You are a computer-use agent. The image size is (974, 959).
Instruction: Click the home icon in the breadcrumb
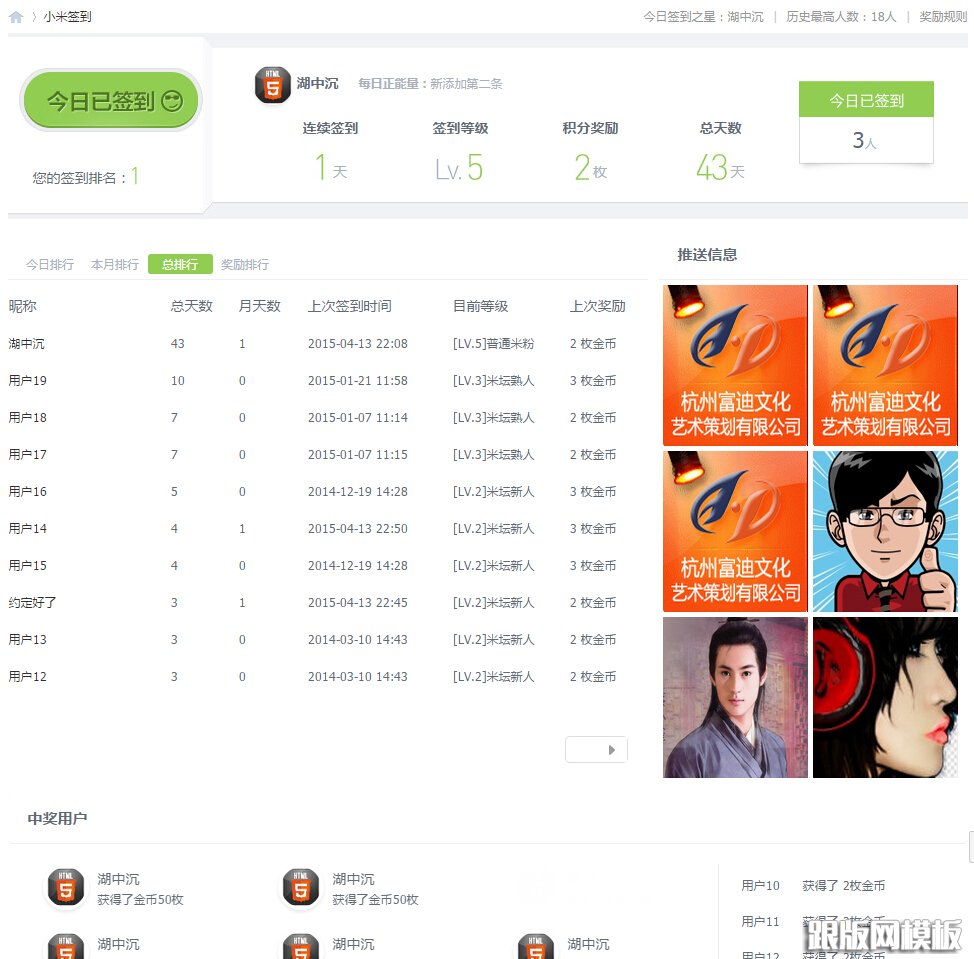pos(14,16)
